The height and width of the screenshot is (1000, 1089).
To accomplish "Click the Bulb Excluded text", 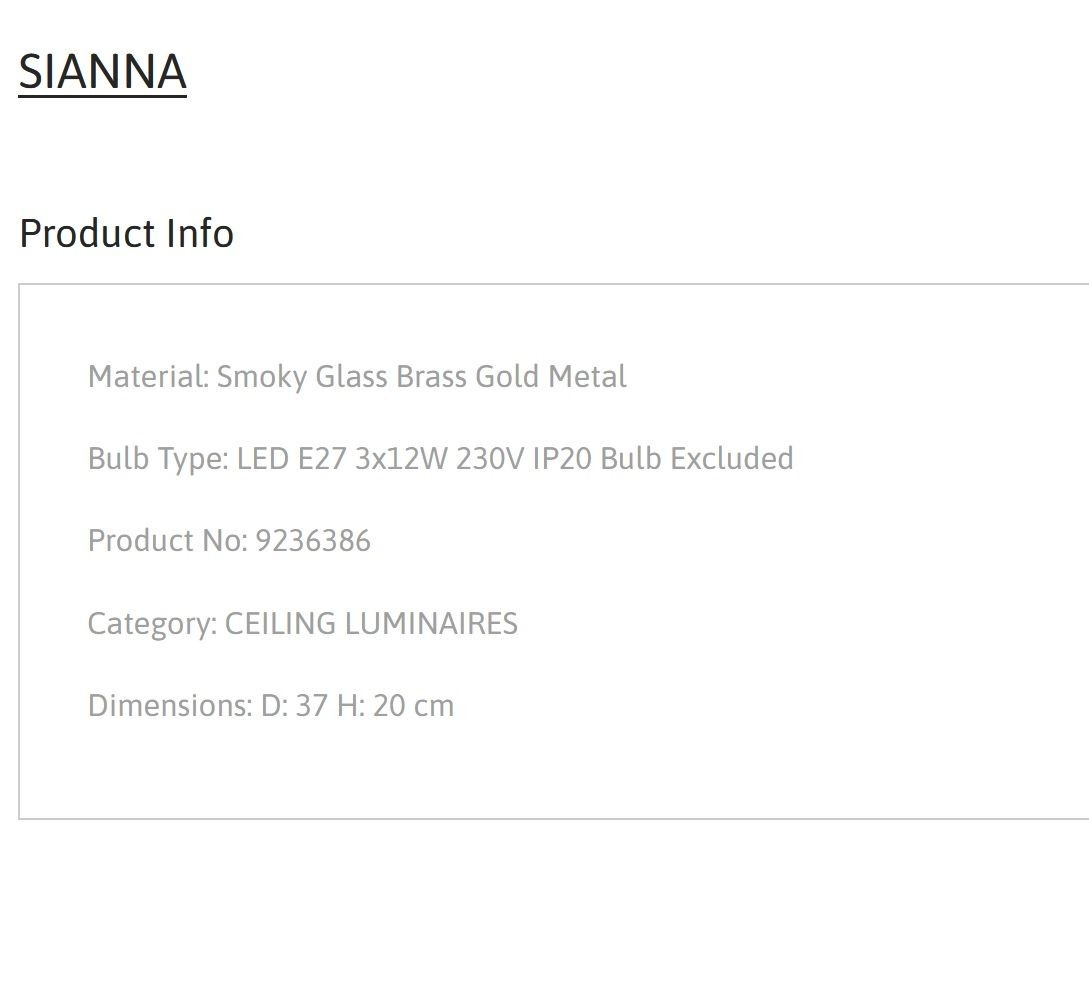I will point(697,459).
